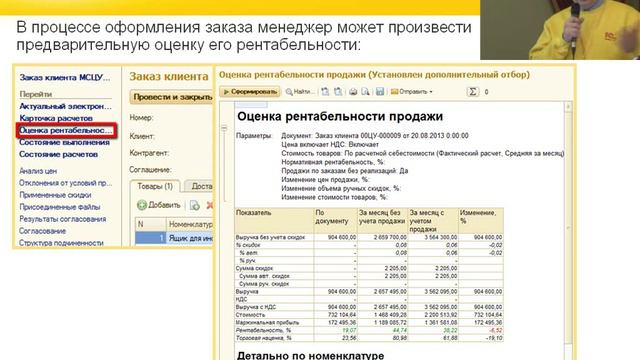Open Согласование link in sidebar

click(42, 231)
